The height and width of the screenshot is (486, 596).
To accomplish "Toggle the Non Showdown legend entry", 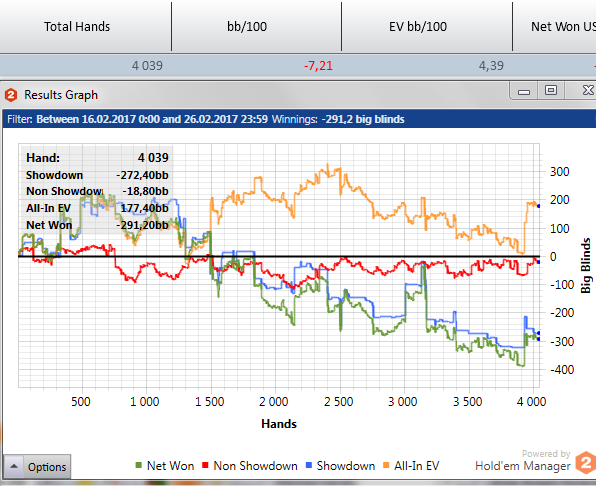I will point(250,465).
